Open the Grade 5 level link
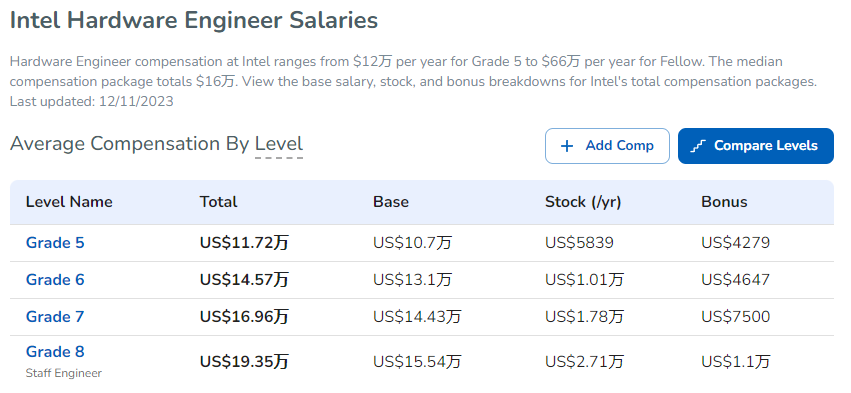The height and width of the screenshot is (393, 851). pos(55,243)
